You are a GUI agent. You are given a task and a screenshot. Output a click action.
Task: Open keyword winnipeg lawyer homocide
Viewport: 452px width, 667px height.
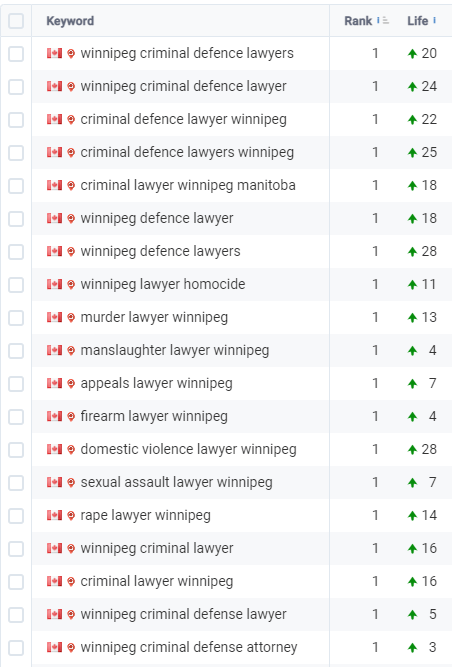163,284
